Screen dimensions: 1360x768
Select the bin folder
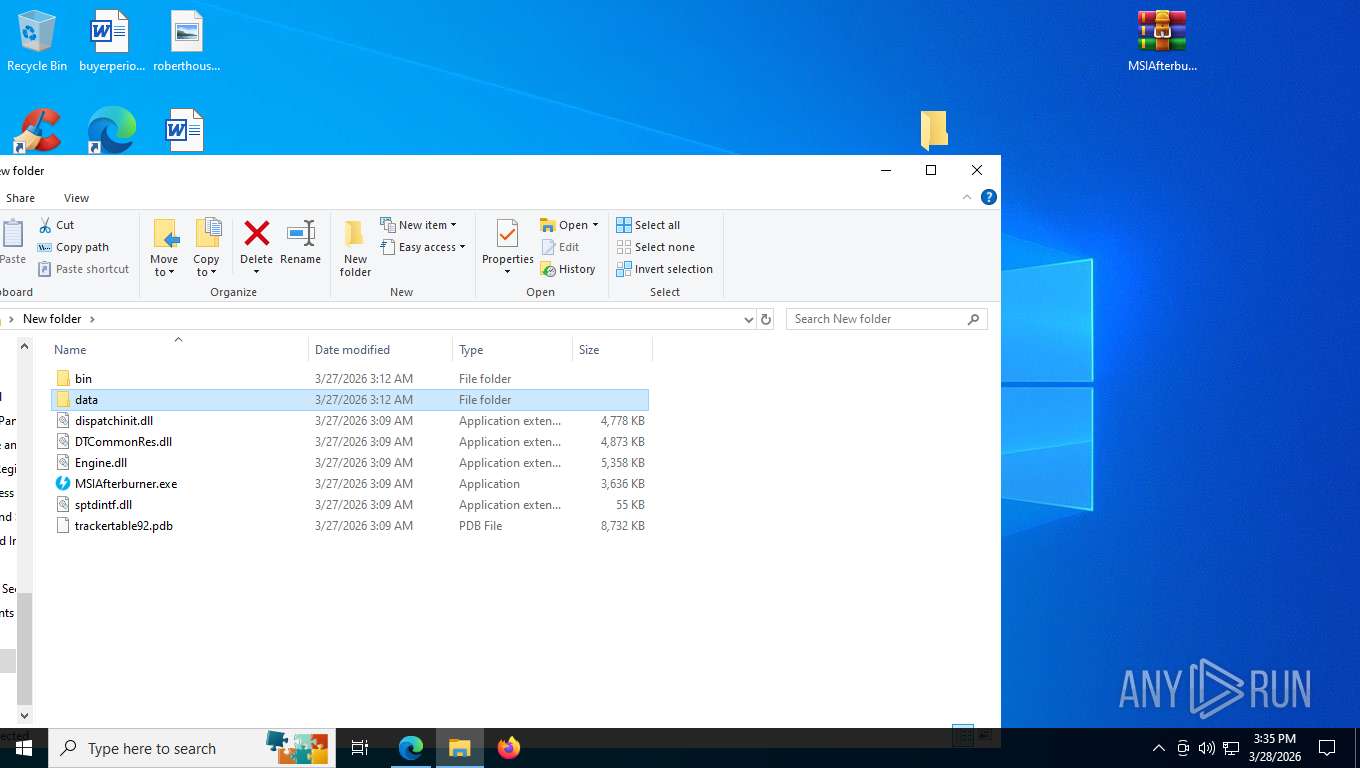pyautogui.click(x=350, y=379)
